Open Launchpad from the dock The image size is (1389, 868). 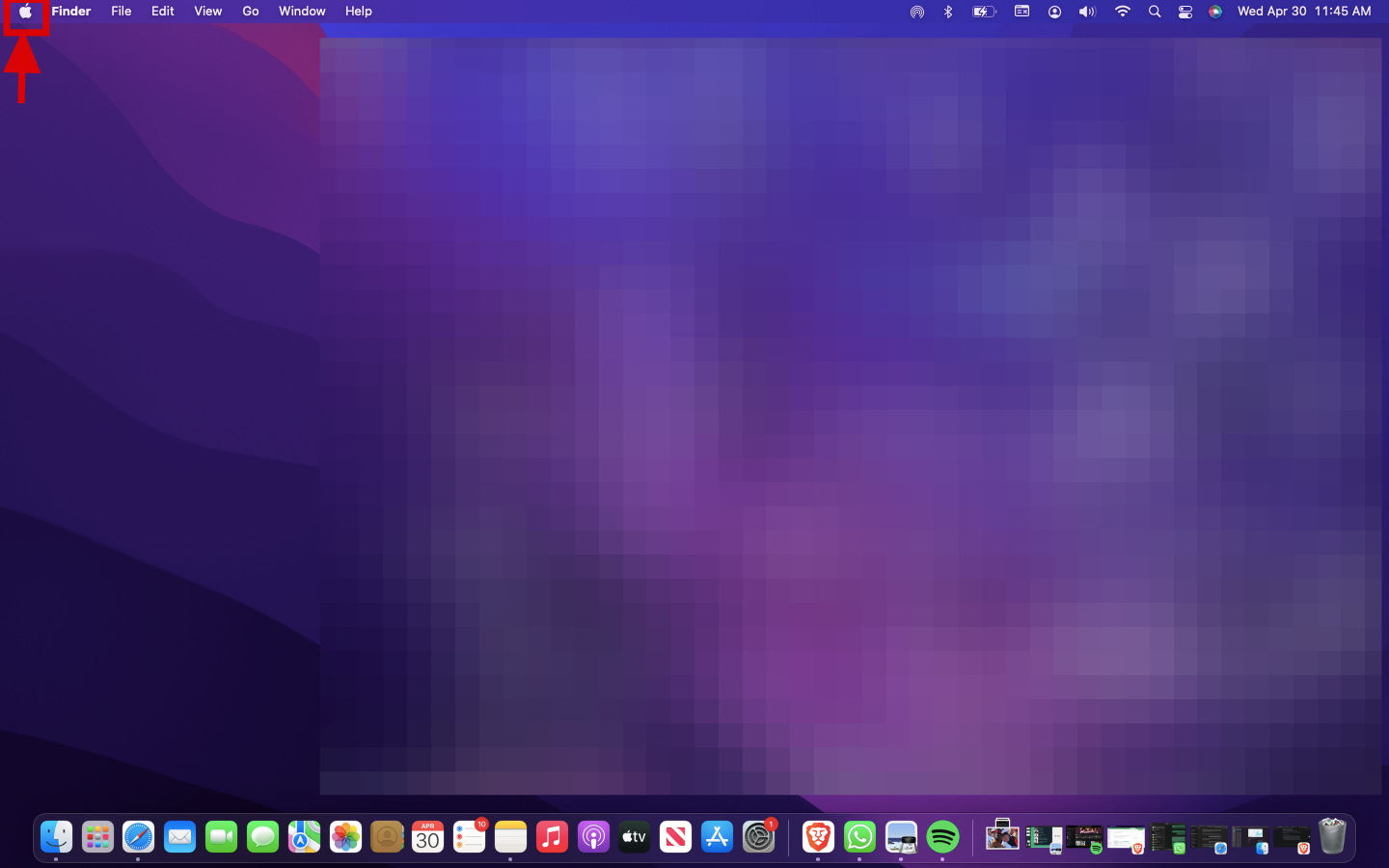[x=97, y=836]
